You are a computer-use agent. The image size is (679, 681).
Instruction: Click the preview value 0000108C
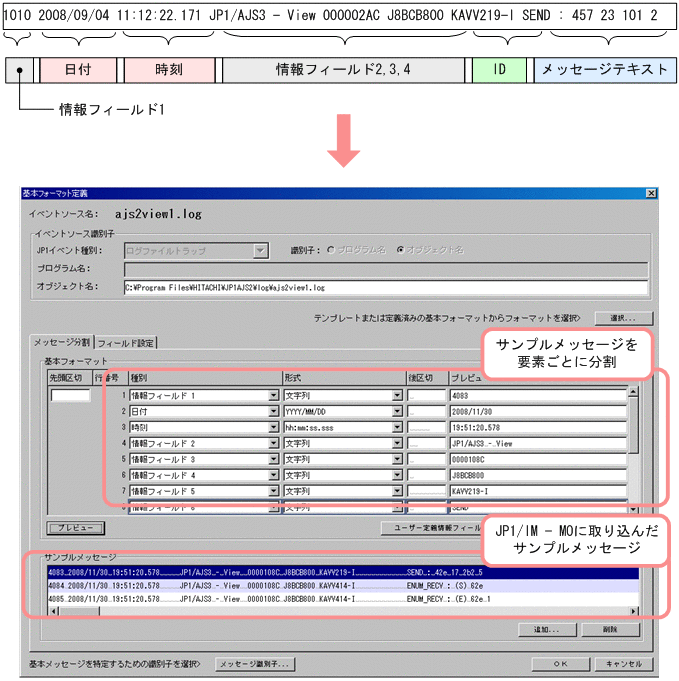click(538, 459)
